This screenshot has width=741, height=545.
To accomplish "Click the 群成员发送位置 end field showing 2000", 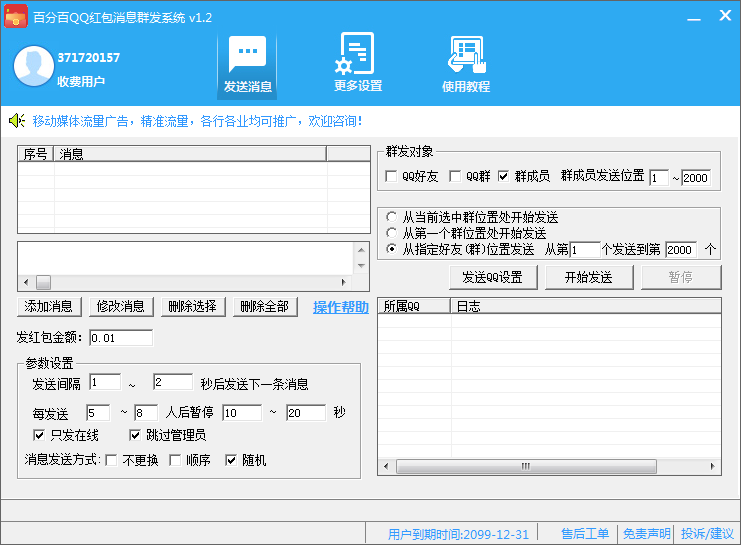I will tap(696, 178).
